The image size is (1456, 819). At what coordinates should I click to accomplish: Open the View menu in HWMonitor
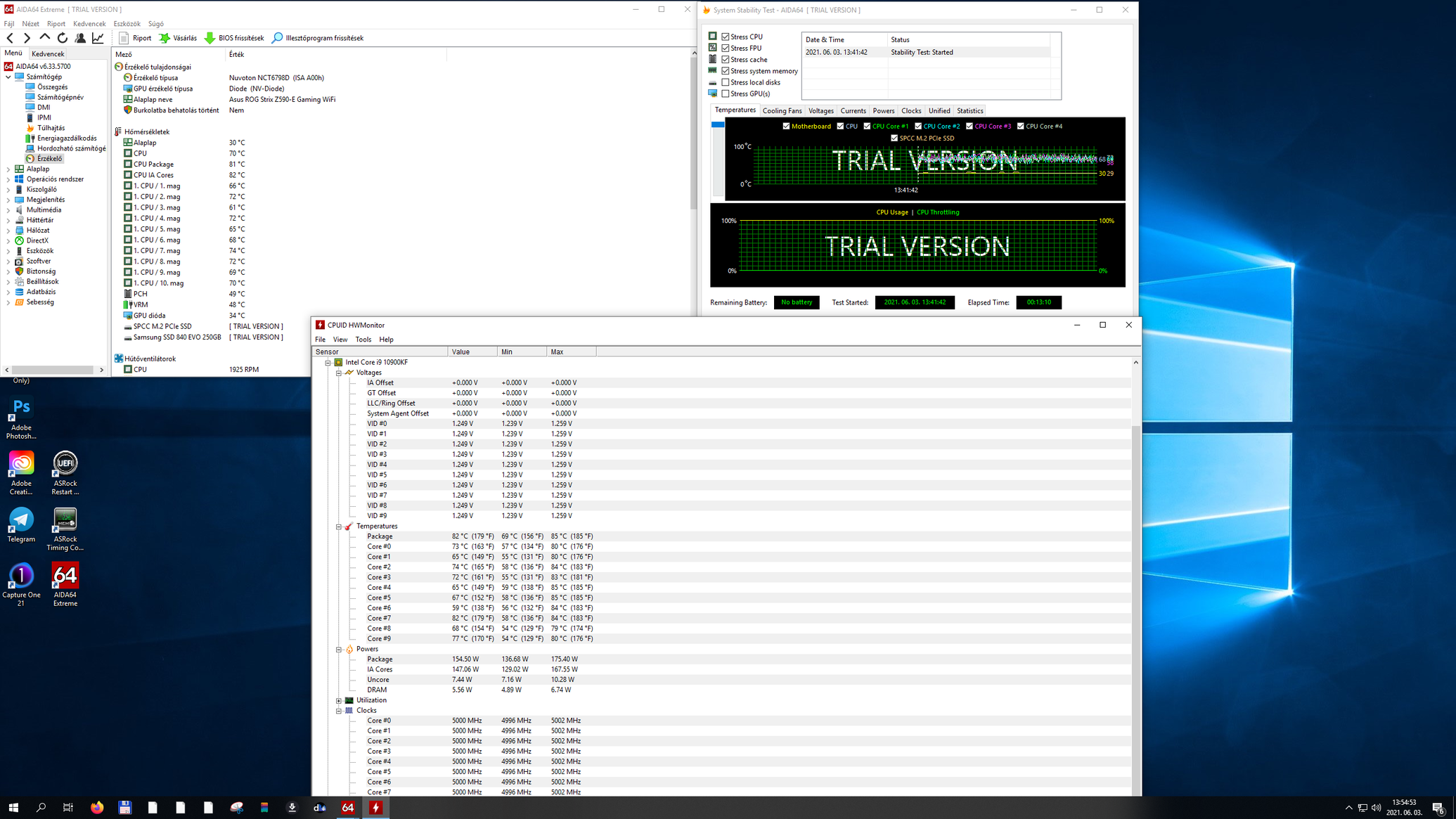point(340,340)
